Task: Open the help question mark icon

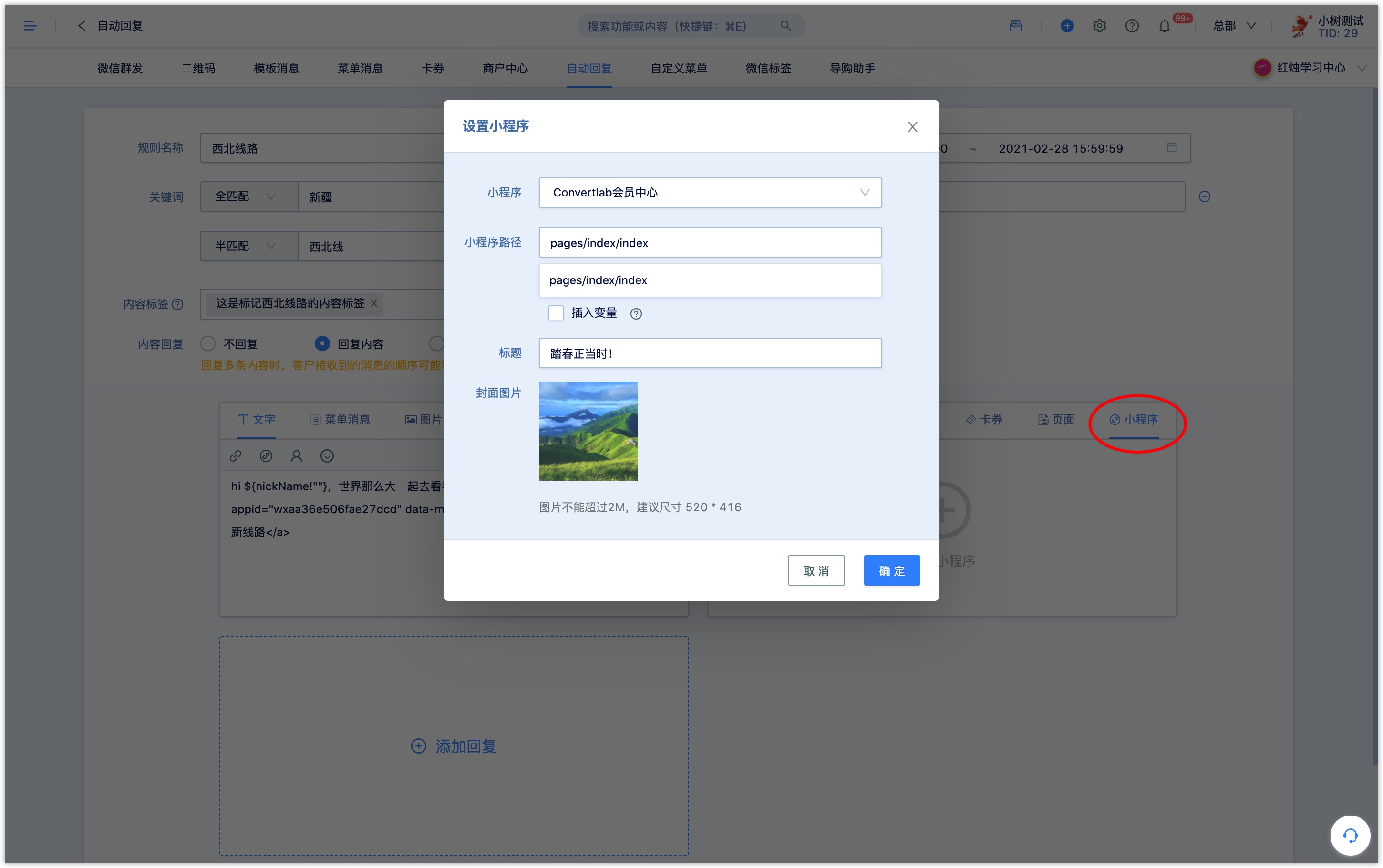Action: coord(1132,26)
